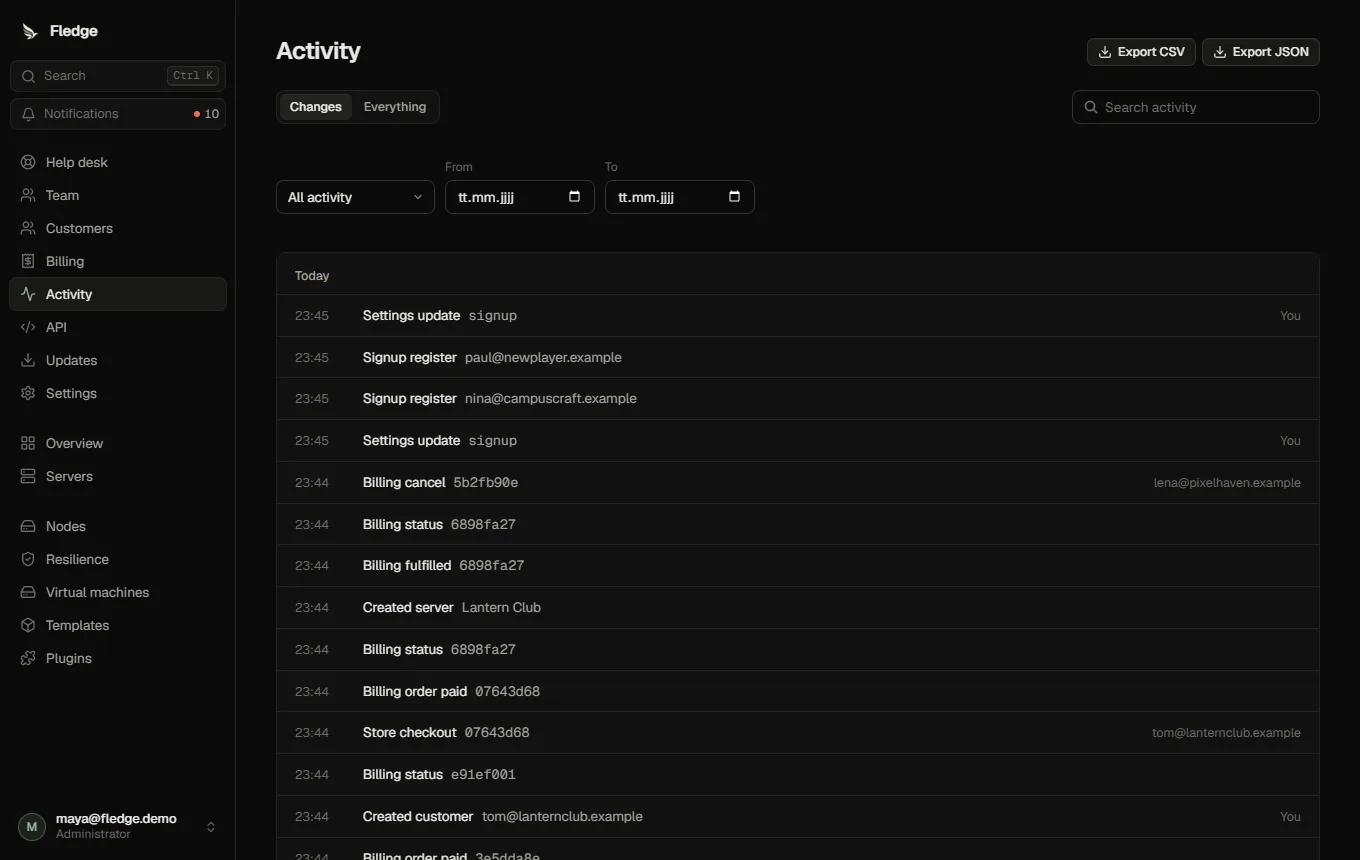Click the Signup register nina@campuscraft.example row
The image size is (1360, 860).
coord(798,398)
